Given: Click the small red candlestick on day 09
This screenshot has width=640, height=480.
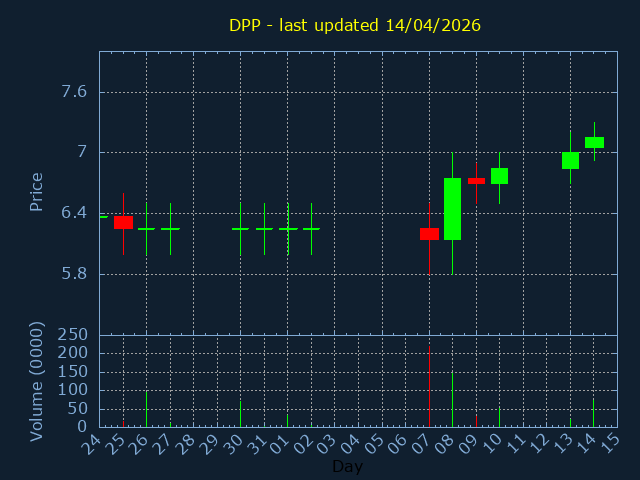Looking at the screenshot, I should pos(476,181).
